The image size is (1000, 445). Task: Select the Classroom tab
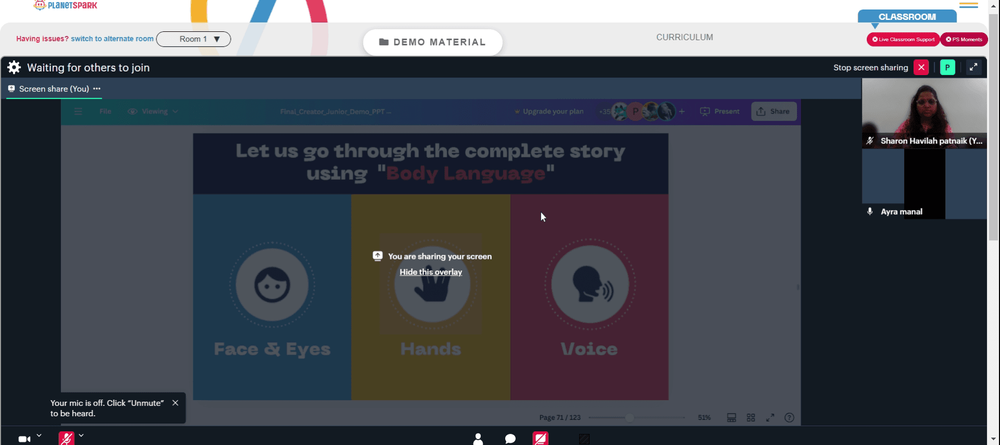tap(907, 17)
